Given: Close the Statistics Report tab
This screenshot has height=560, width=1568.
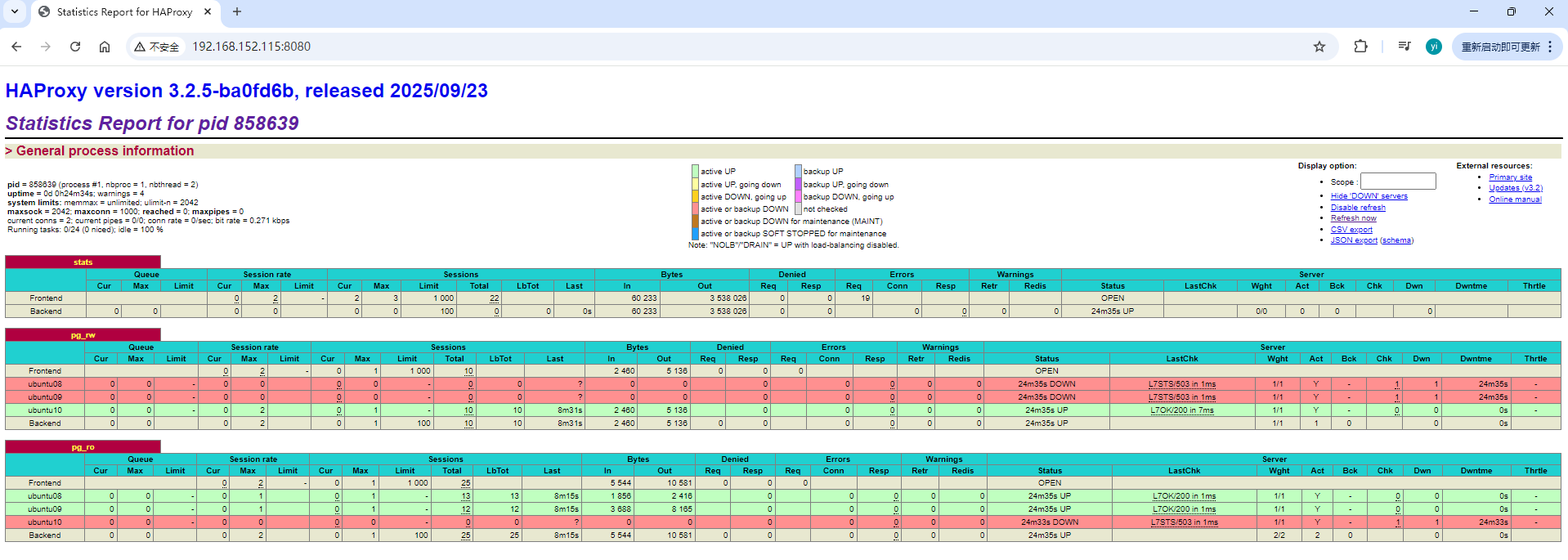Looking at the screenshot, I should pyautogui.click(x=208, y=11).
